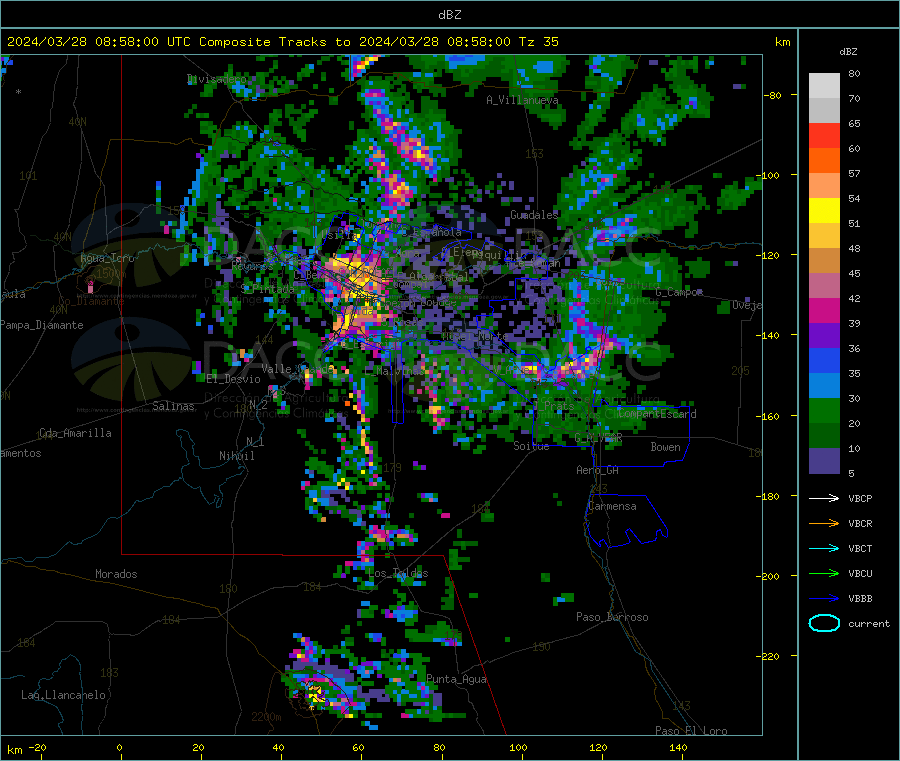Viewport: 900px width, 761px height.
Task: Select the orange 60 dBZ color swatch
Action: [824, 161]
